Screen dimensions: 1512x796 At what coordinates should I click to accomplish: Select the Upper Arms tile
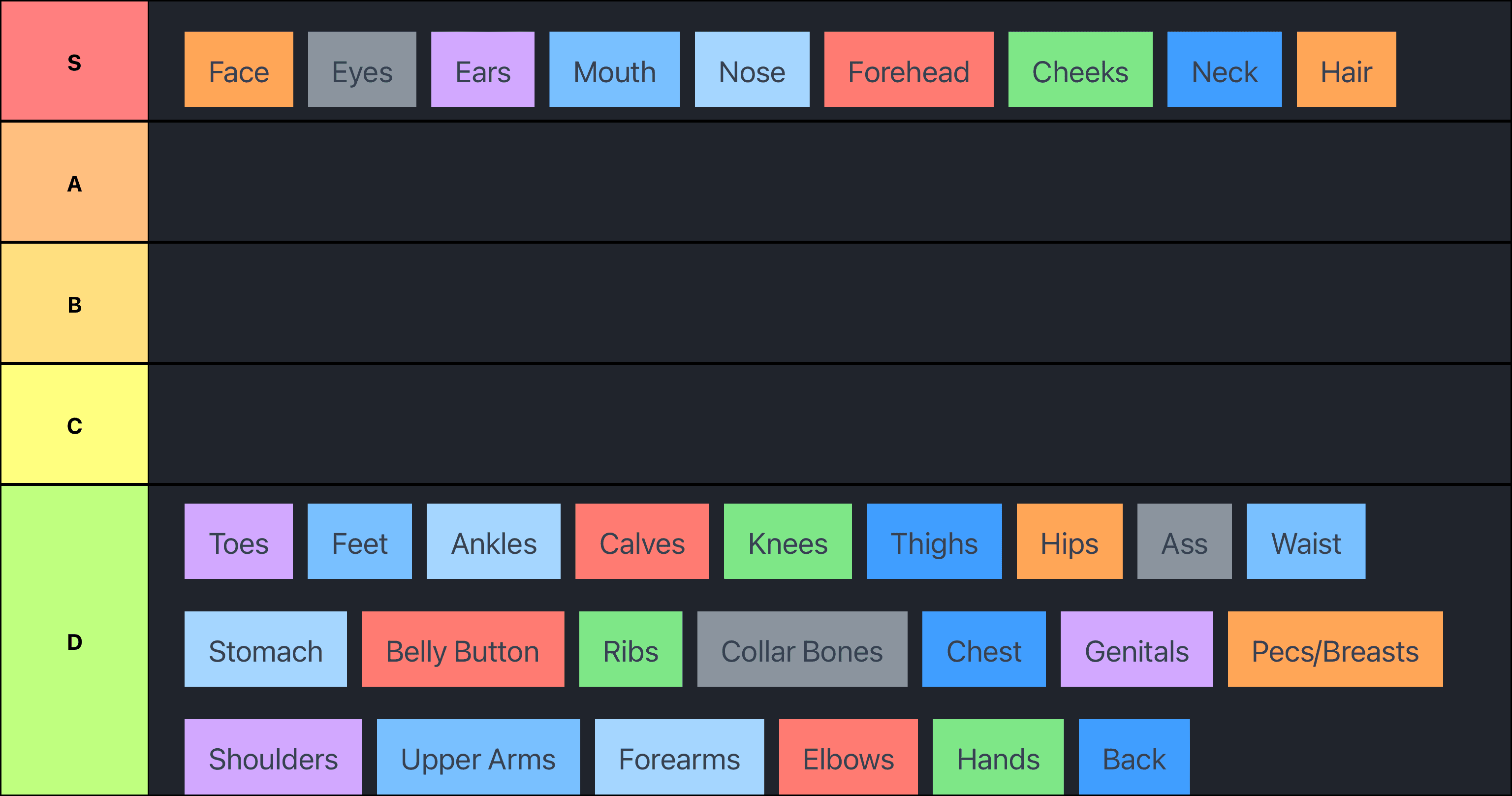[x=478, y=757]
